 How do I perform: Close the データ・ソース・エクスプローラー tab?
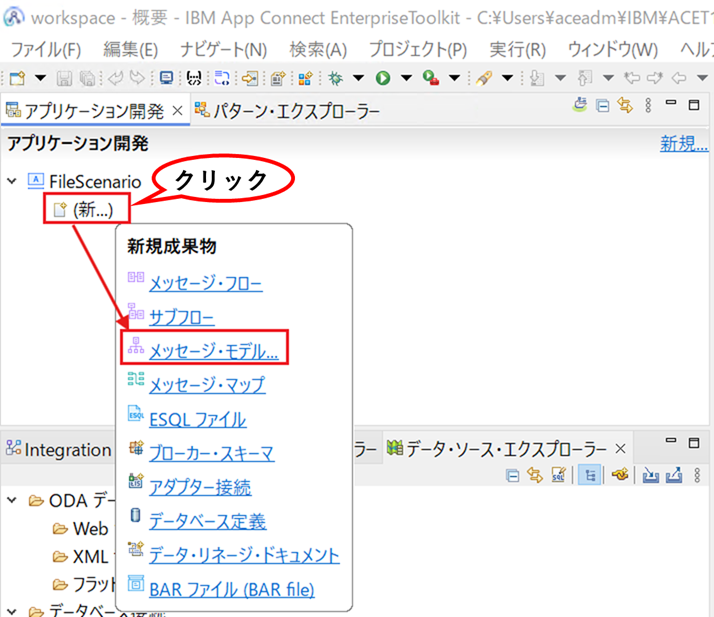(x=620, y=449)
